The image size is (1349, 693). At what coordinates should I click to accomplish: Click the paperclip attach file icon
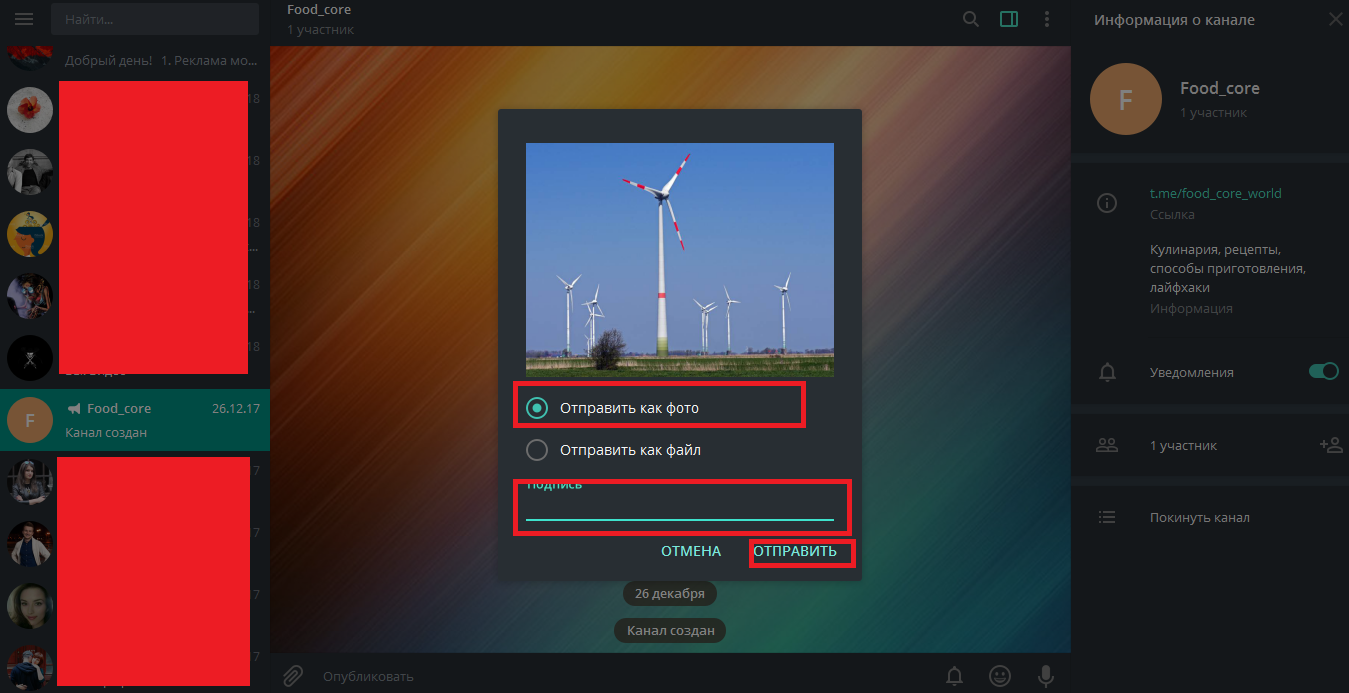pyautogui.click(x=292, y=676)
